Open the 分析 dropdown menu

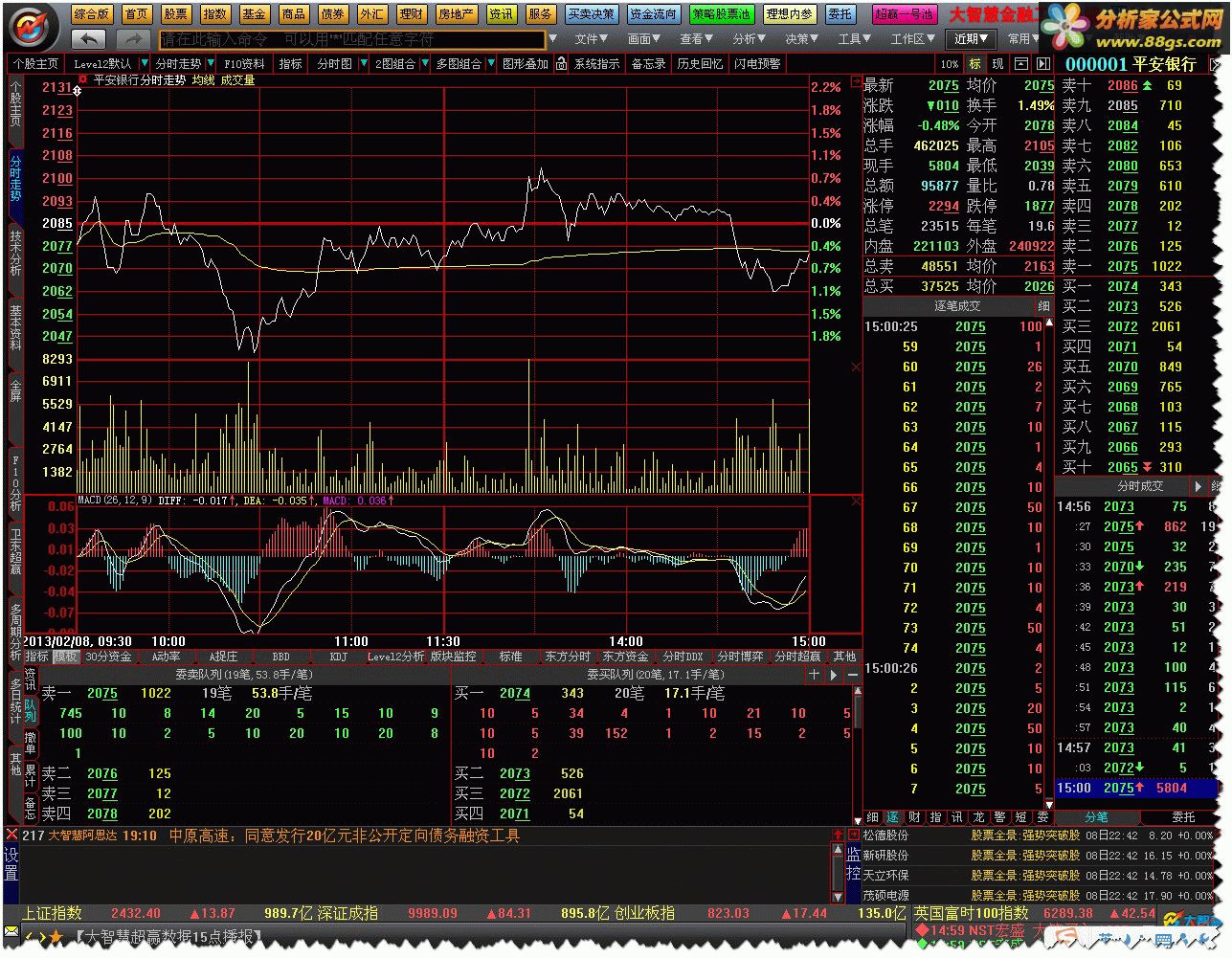(750, 39)
